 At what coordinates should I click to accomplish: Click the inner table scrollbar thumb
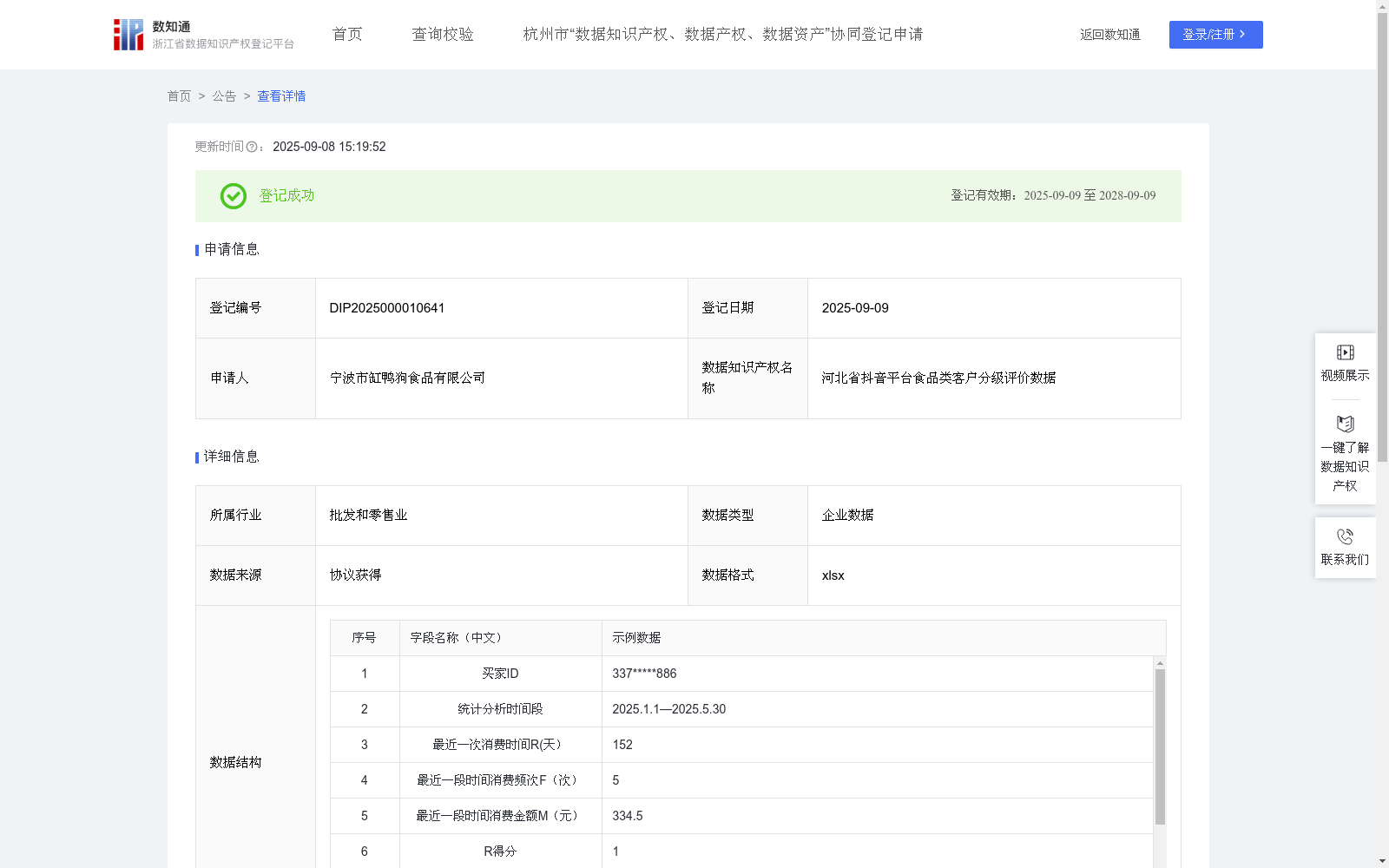pos(1160,746)
